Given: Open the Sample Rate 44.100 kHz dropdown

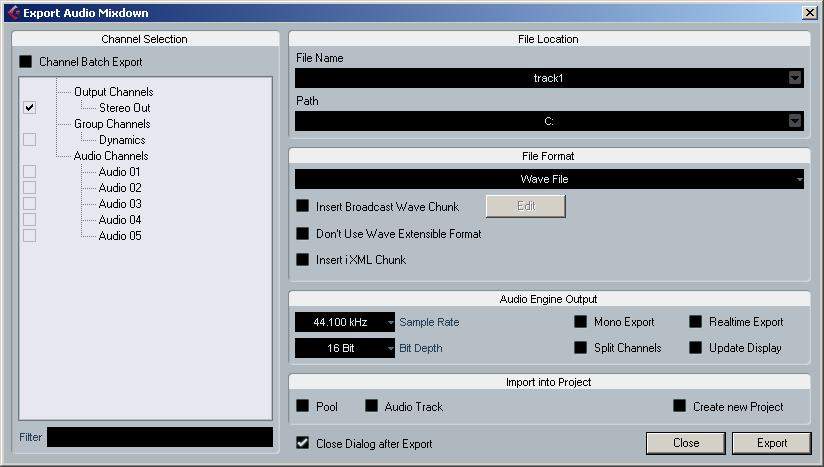Looking at the screenshot, I should 345,322.
